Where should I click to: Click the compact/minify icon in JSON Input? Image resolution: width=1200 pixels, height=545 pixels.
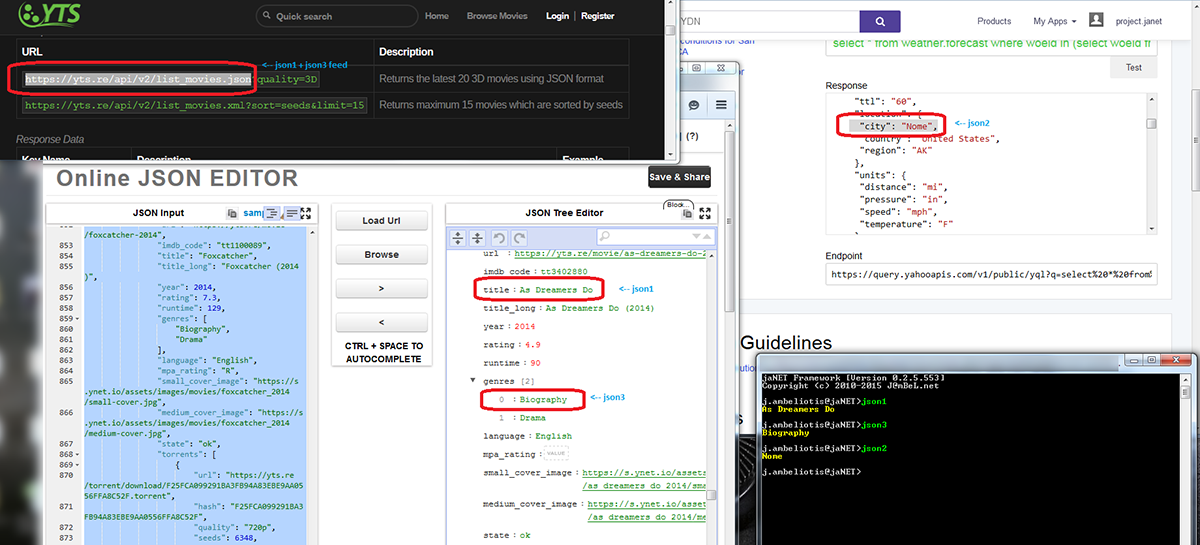291,213
